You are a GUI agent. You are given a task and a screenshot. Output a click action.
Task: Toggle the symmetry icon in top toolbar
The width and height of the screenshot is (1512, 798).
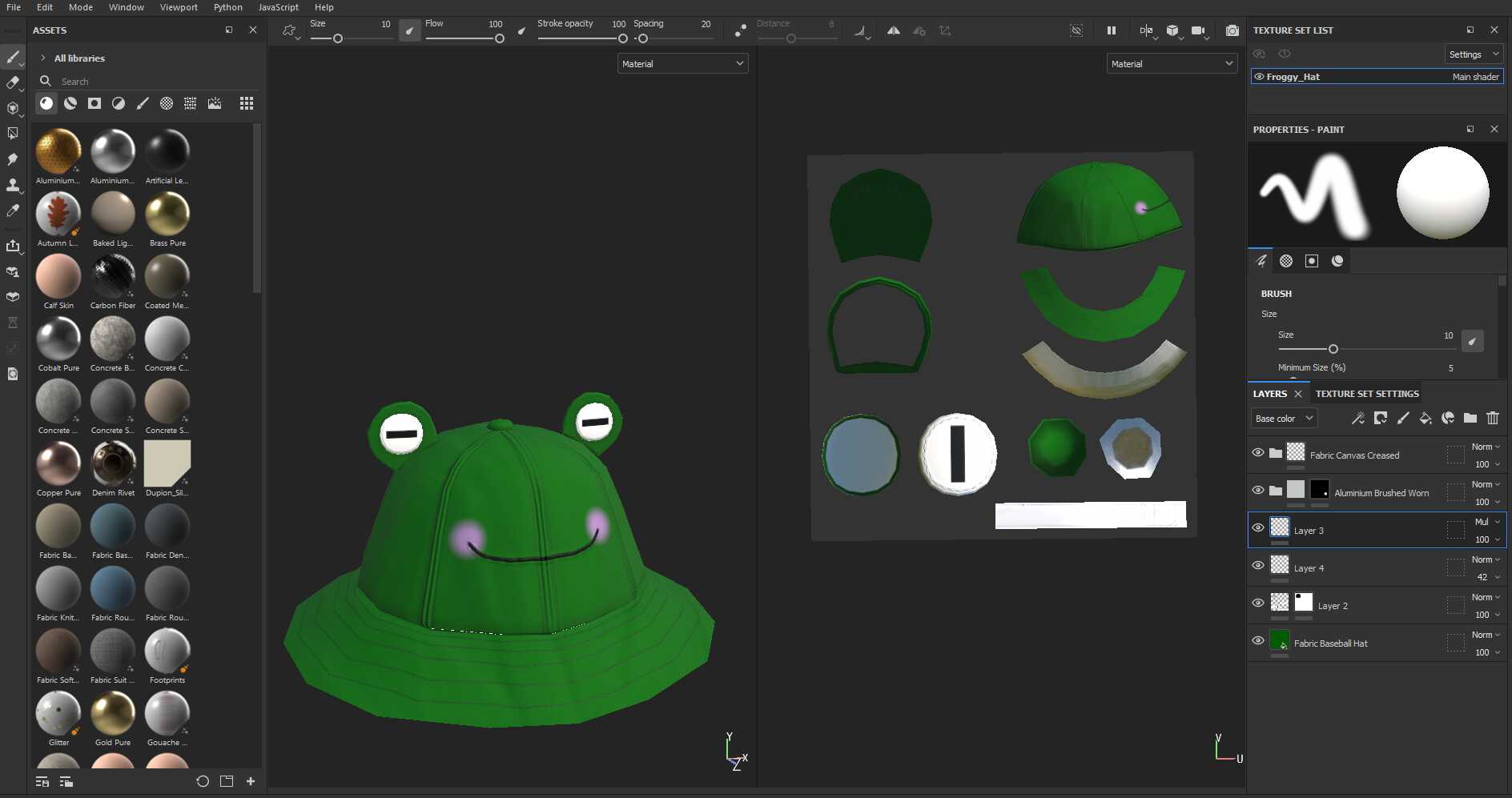pos(893,30)
